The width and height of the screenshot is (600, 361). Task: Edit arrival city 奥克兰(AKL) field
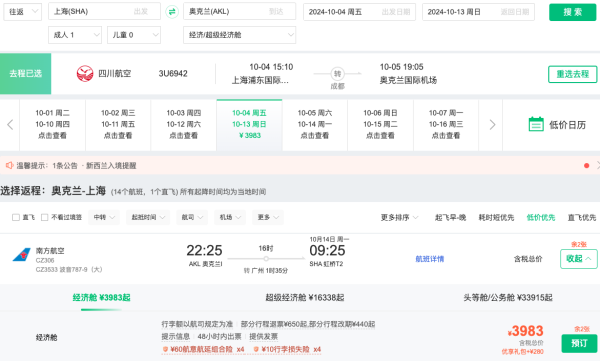(240, 11)
